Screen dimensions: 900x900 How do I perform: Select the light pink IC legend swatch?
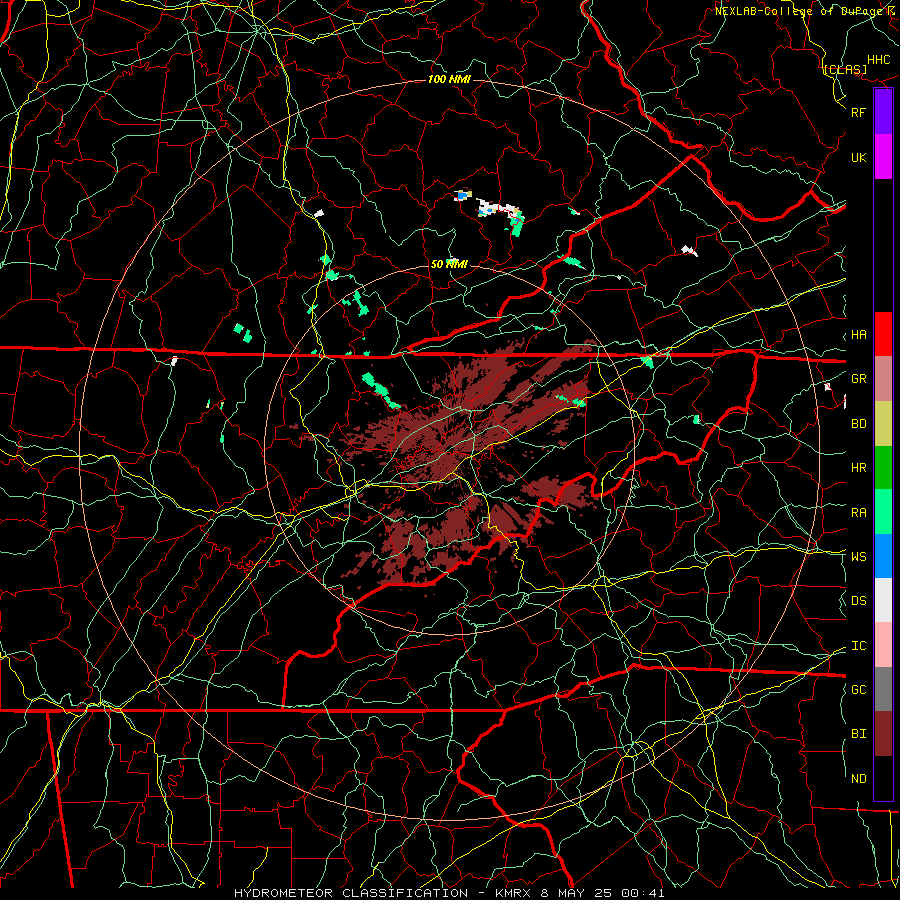point(883,645)
